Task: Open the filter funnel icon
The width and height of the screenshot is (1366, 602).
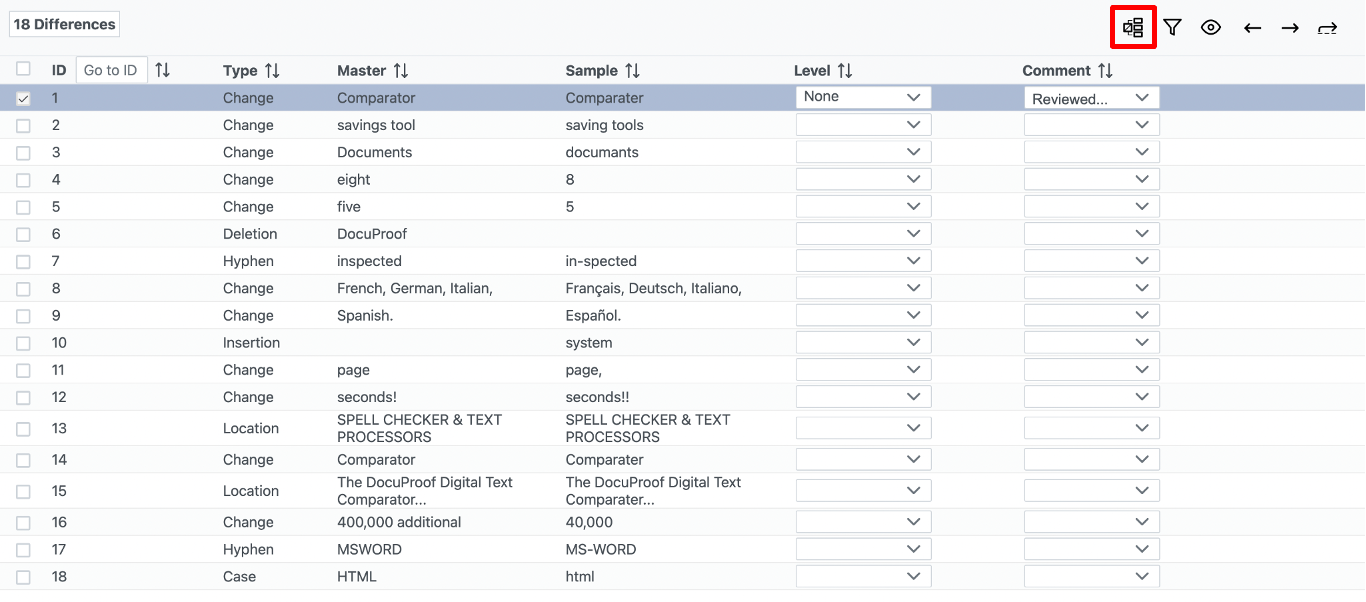Action: 1172,28
